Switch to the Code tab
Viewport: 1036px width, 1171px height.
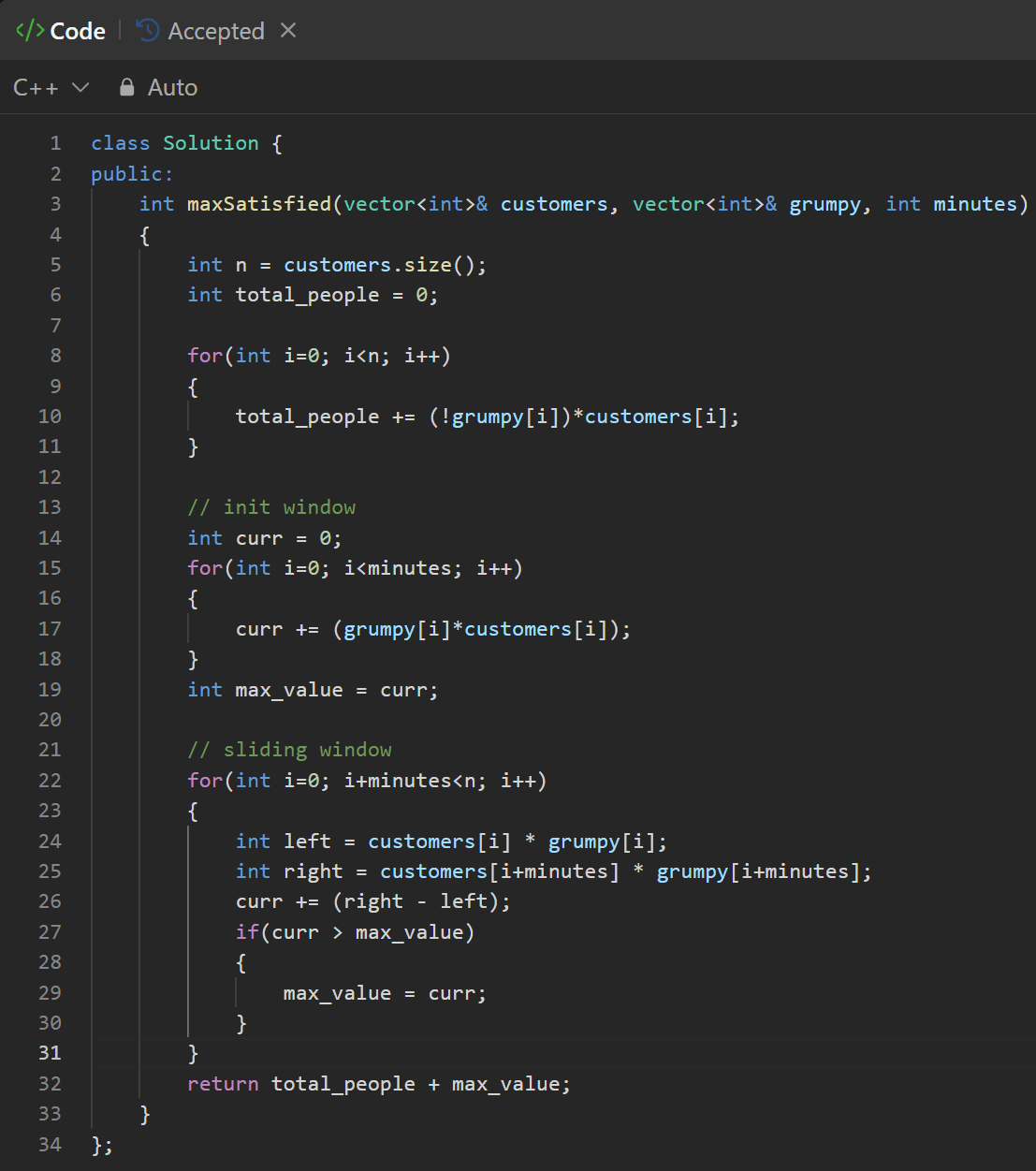77,31
